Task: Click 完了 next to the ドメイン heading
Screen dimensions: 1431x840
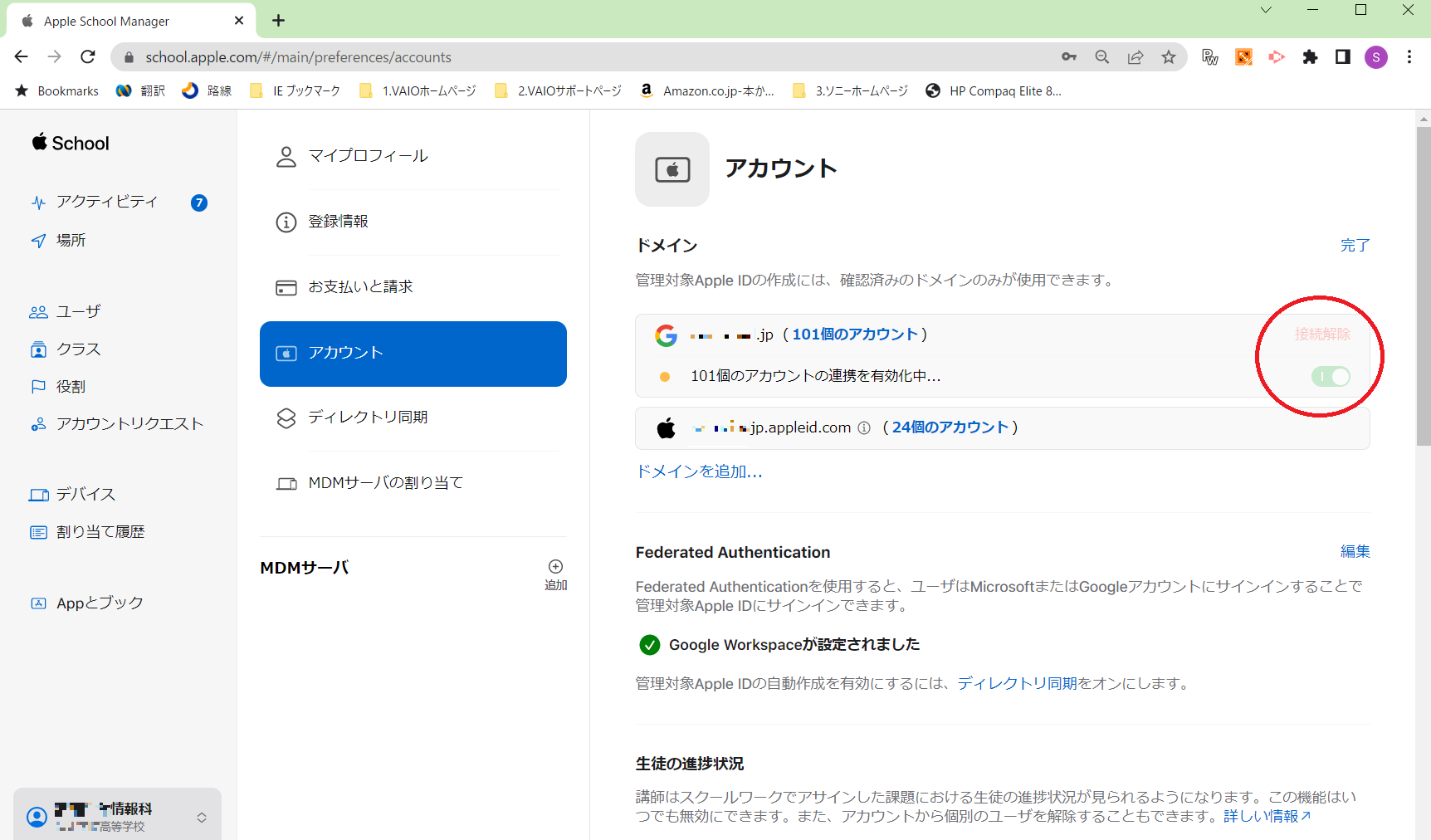Action: pyautogui.click(x=1355, y=246)
